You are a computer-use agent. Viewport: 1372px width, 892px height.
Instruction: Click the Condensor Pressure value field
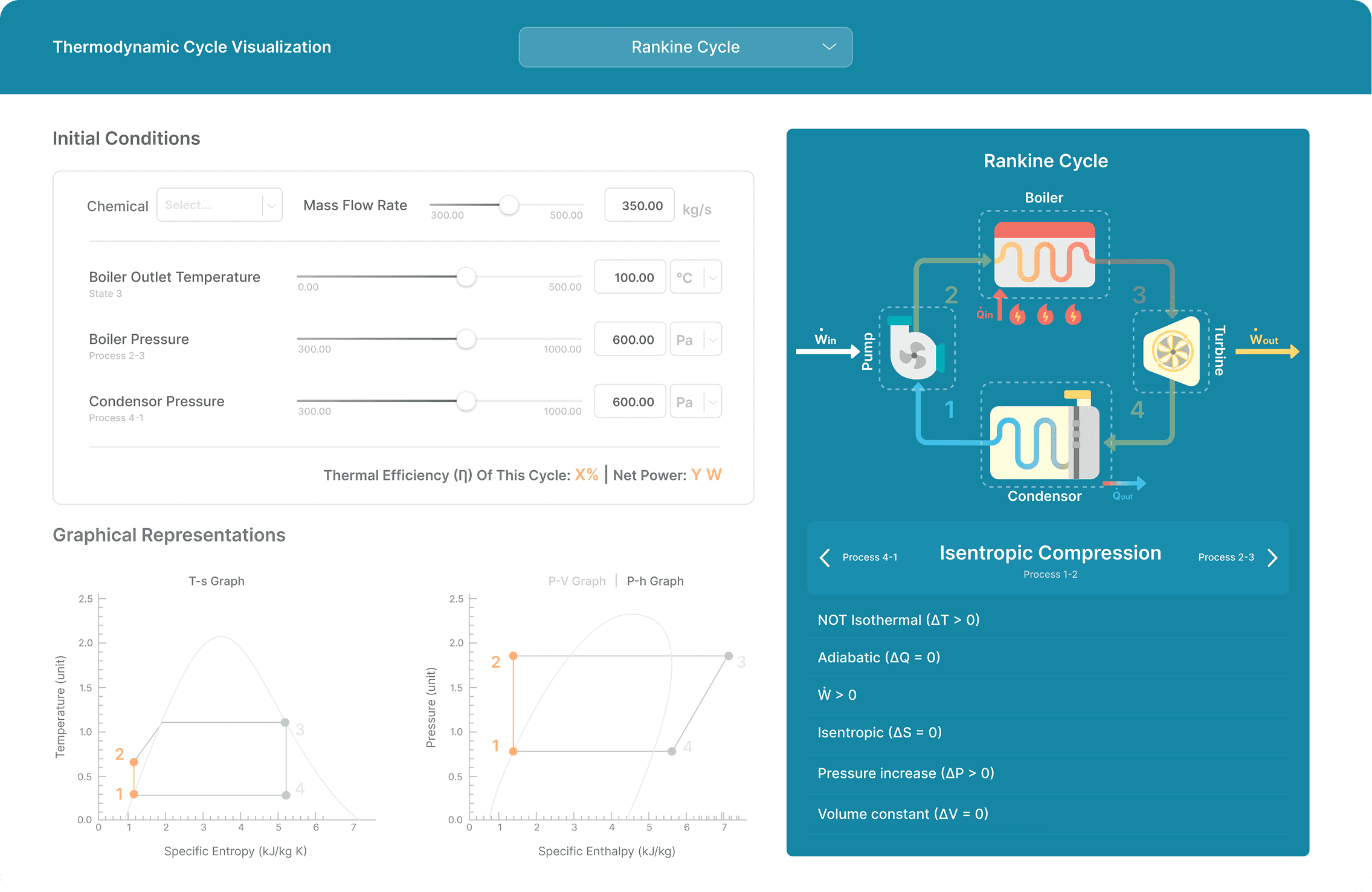(x=630, y=402)
